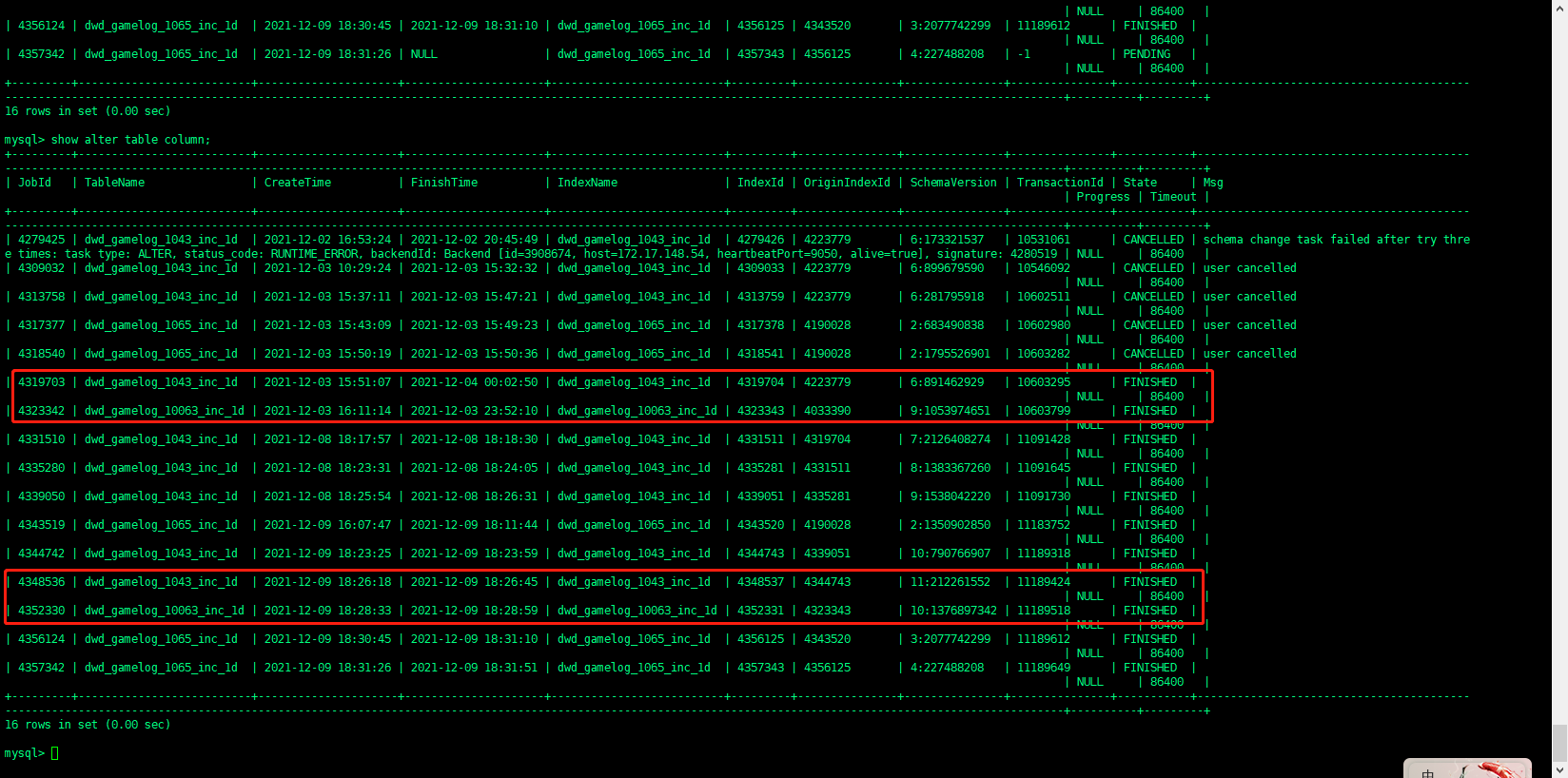
Task: Click JobId 4331510
Action: pyautogui.click(x=41, y=439)
